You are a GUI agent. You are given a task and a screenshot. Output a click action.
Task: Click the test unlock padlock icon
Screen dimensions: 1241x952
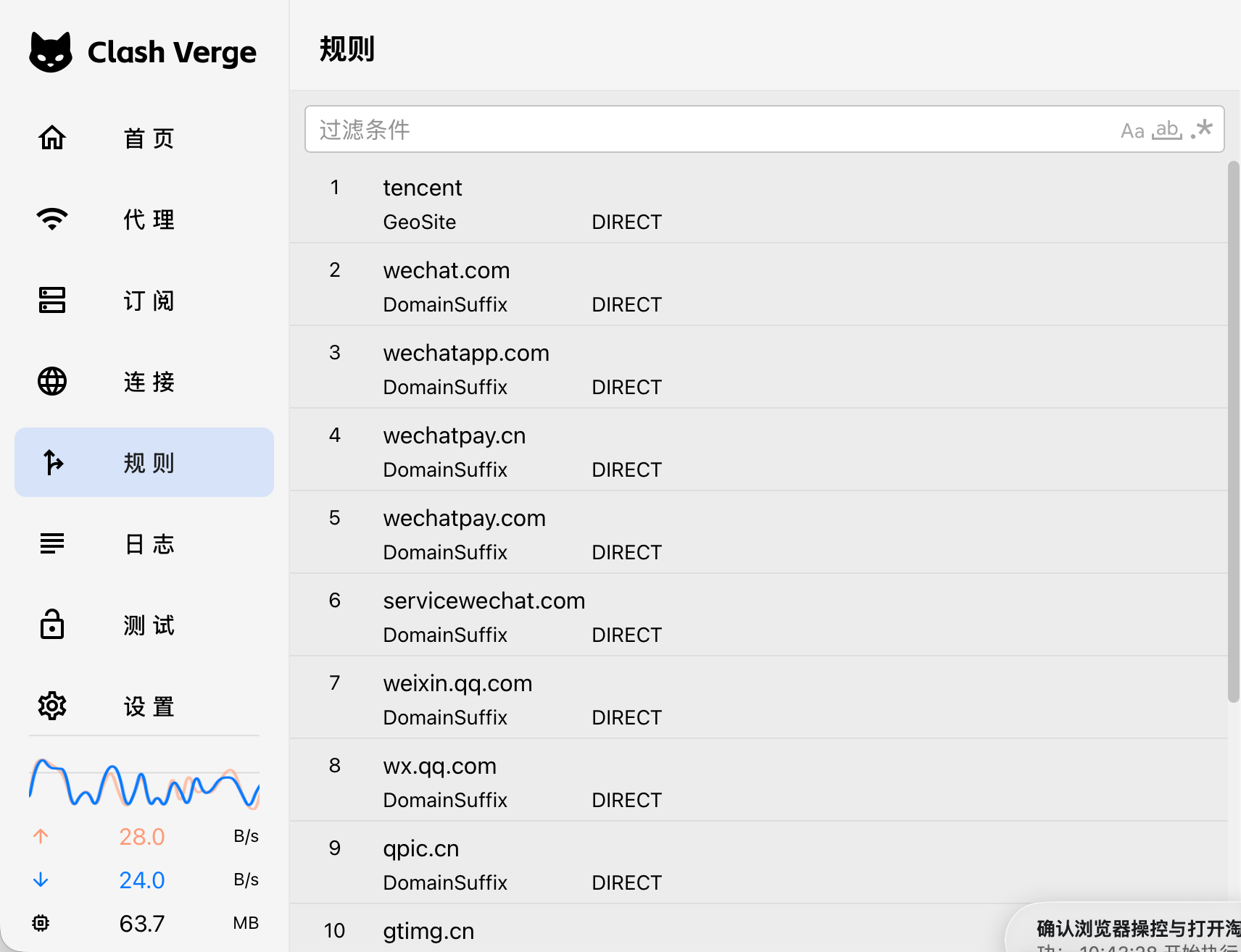(52, 625)
